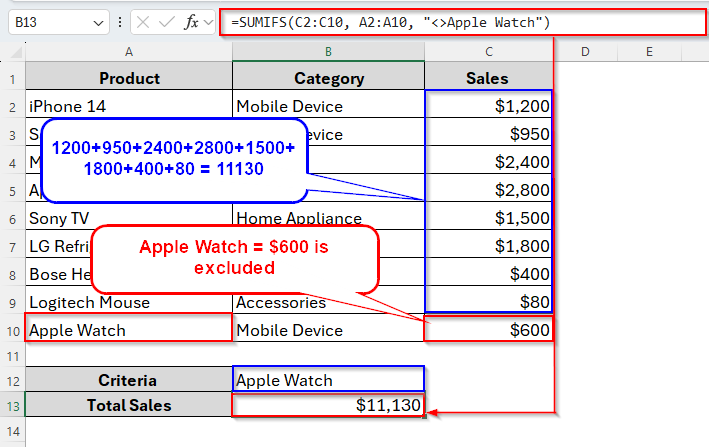Click in the Name Box showing B13
The width and height of the screenshot is (709, 447).
pos(50,22)
